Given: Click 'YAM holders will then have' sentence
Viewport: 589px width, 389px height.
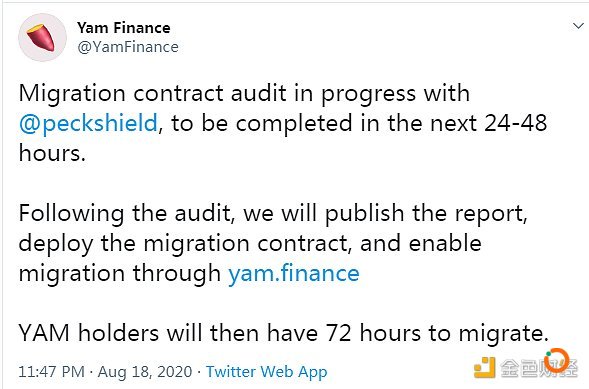Looking at the screenshot, I should pos(168,333).
